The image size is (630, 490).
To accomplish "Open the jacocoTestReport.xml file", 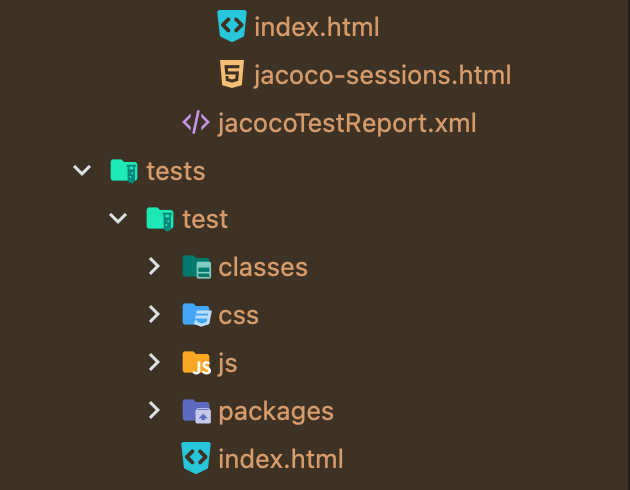I will click(346, 123).
